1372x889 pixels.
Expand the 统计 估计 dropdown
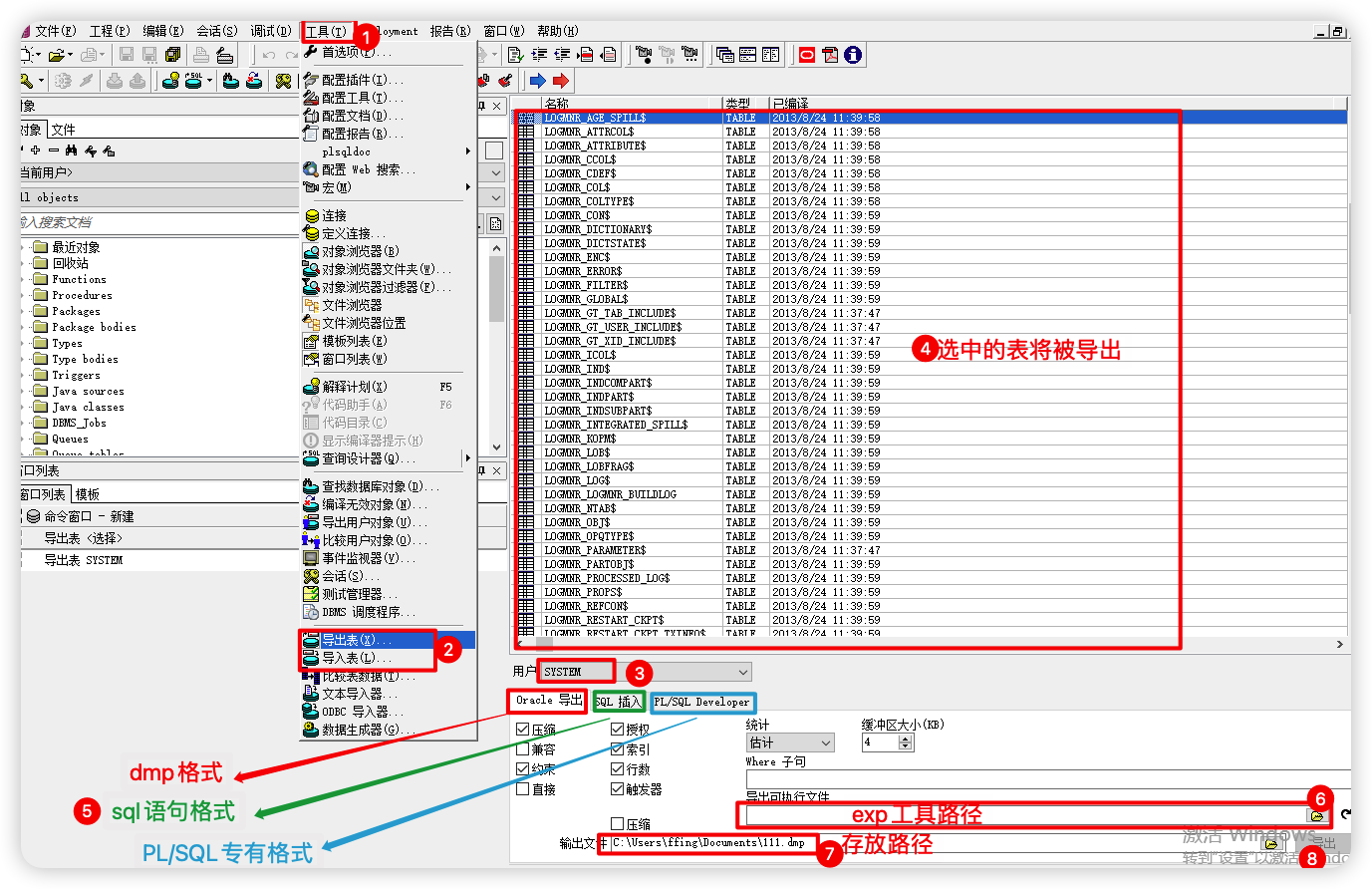tap(826, 743)
